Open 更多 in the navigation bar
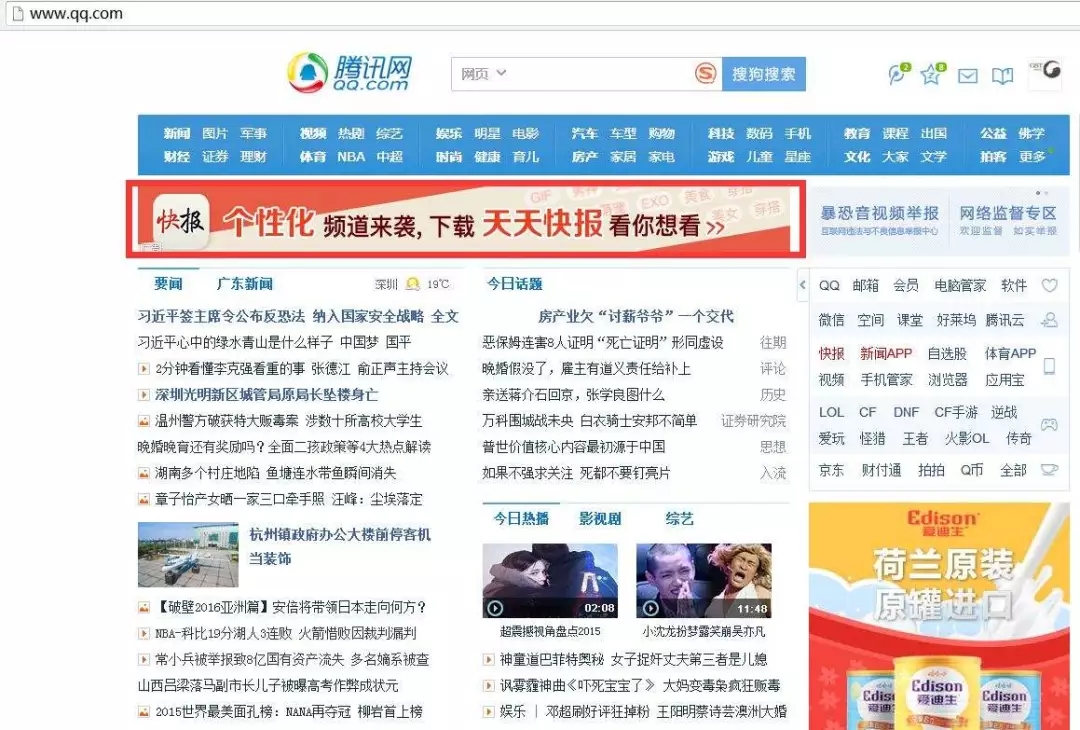The image size is (1080, 730). 1032,157
